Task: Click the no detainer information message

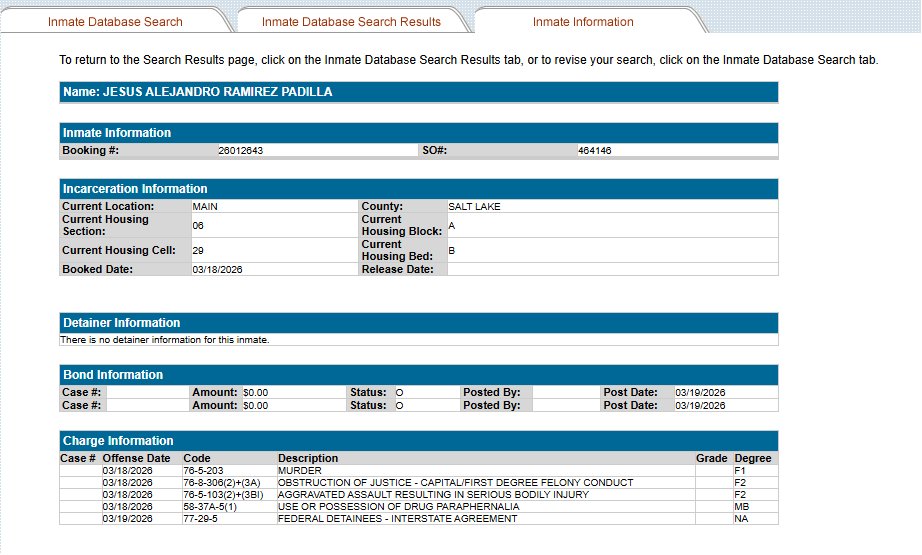Action: tap(165, 340)
